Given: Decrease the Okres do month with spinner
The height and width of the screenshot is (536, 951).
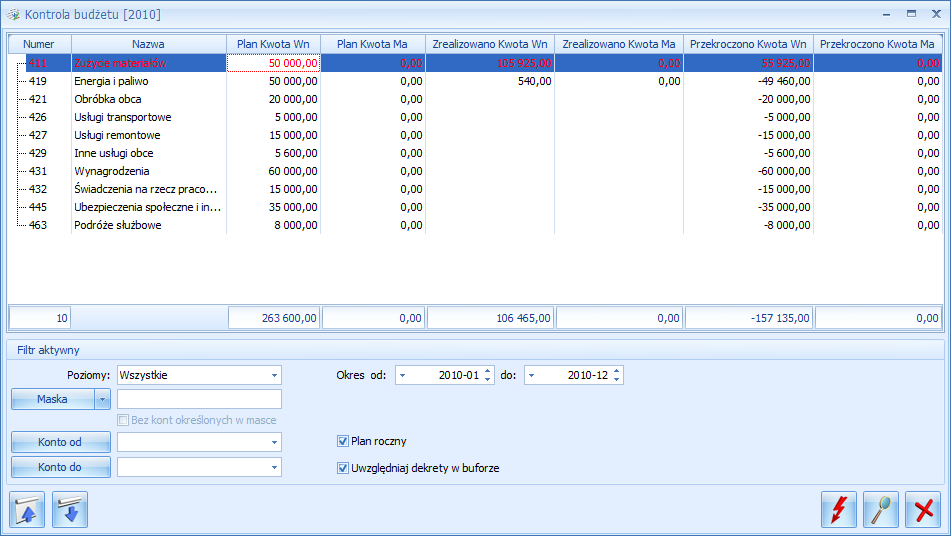Looking at the screenshot, I should coord(617,380).
